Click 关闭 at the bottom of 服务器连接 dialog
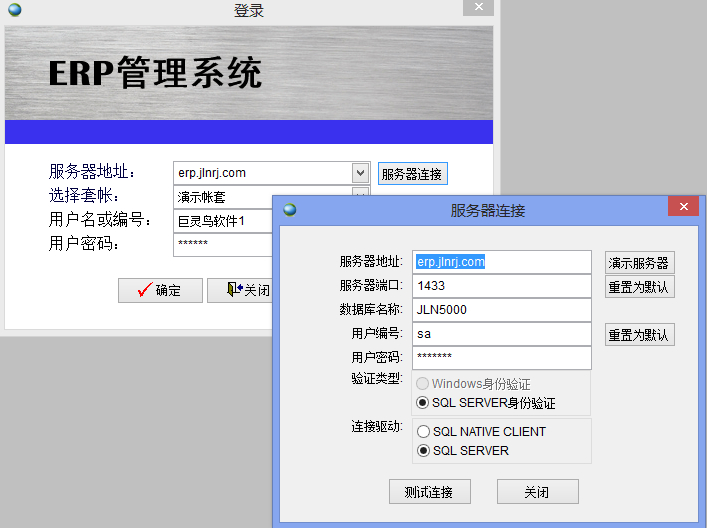The image size is (707, 528). coord(537,492)
